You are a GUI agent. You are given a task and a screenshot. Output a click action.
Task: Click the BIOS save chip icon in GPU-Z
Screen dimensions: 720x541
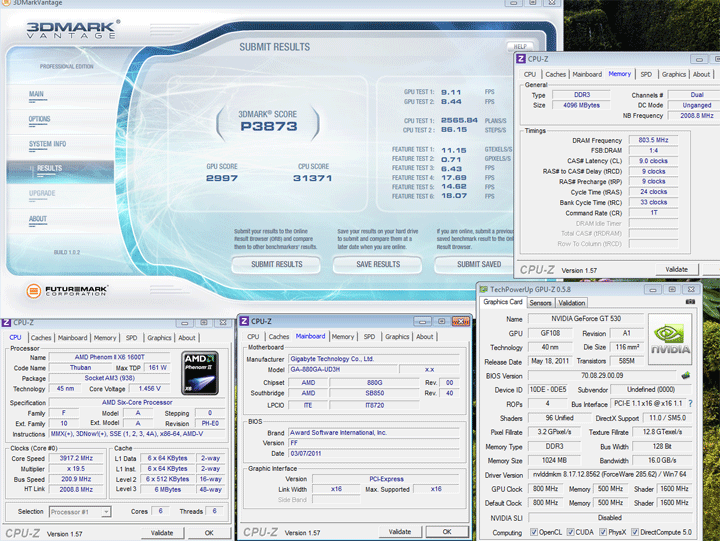click(x=686, y=375)
